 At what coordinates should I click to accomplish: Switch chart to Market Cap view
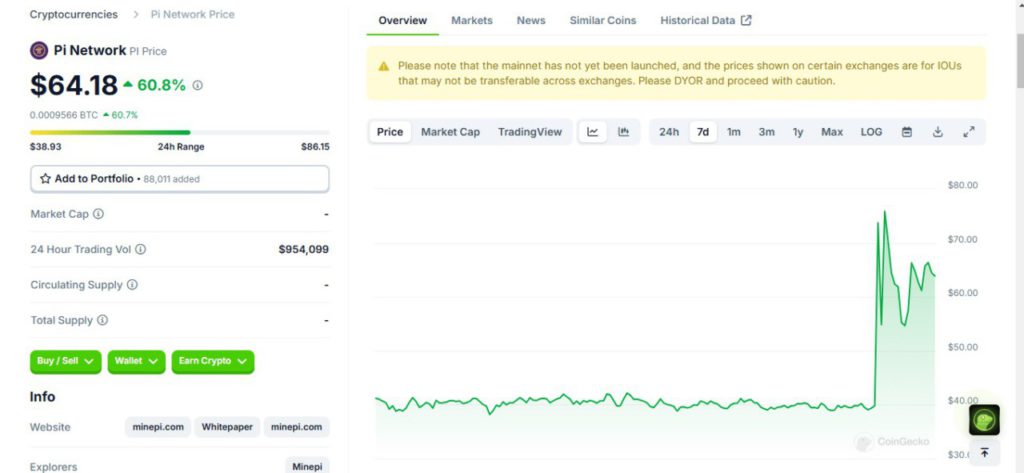450,132
